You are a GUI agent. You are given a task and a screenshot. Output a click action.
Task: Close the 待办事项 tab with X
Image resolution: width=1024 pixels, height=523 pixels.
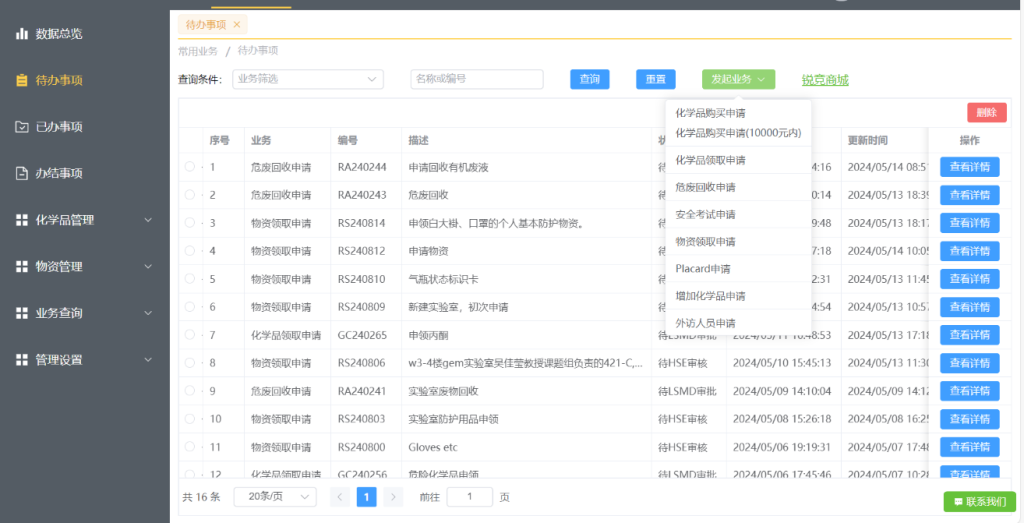[237, 24]
